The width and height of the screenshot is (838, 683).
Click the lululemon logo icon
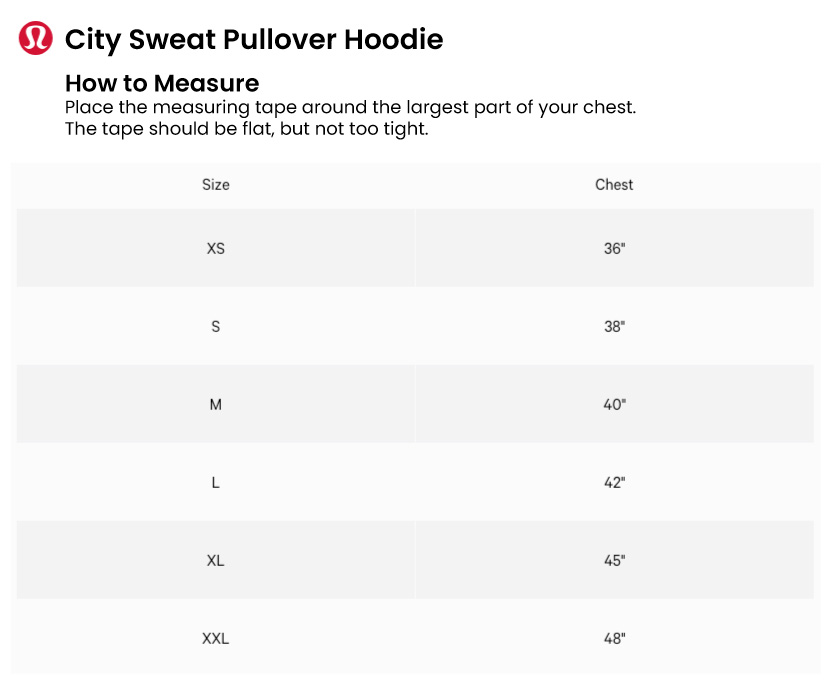click(x=35, y=39)
